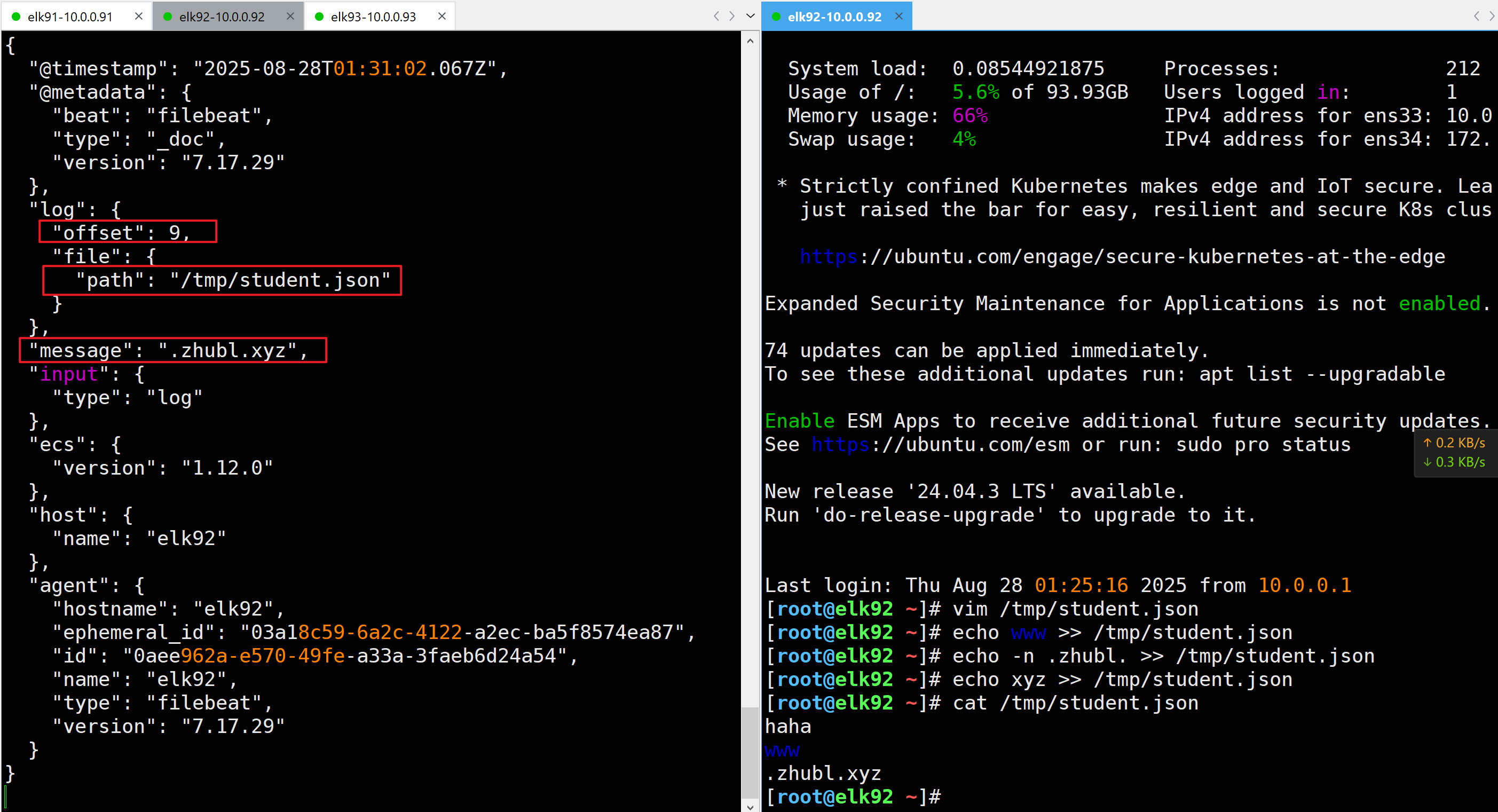Click the left terminal scrollbar thumb
Screen dimensions: 1498x812
[750, 753]
